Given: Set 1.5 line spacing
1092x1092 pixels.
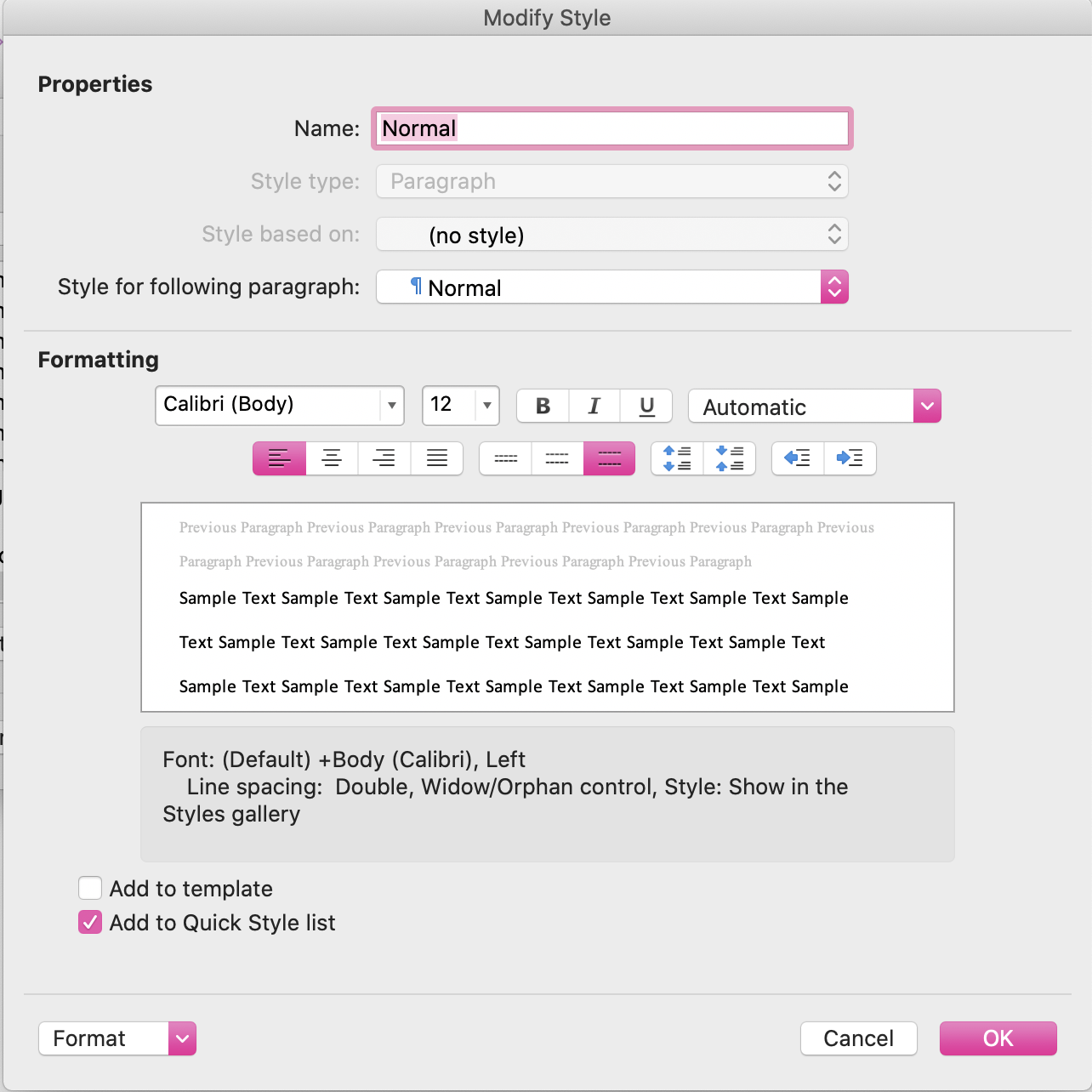Looking at the screenshot, I should (558, 458).
